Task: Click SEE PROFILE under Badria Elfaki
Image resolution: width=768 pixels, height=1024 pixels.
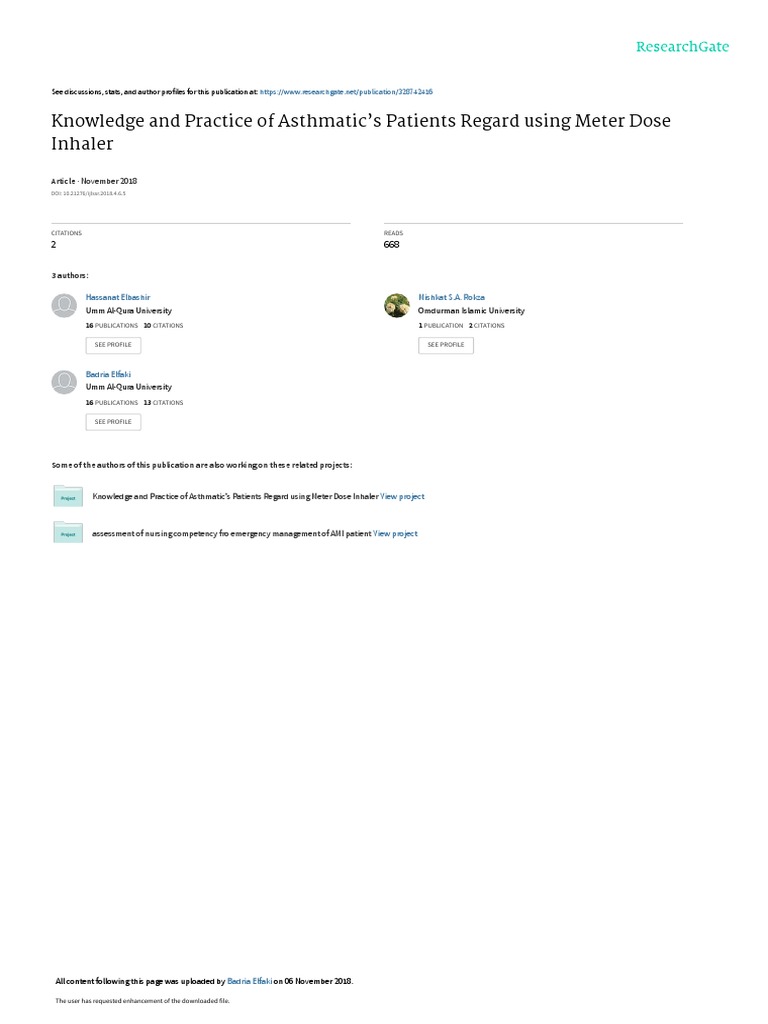Action: pos(113,422)
